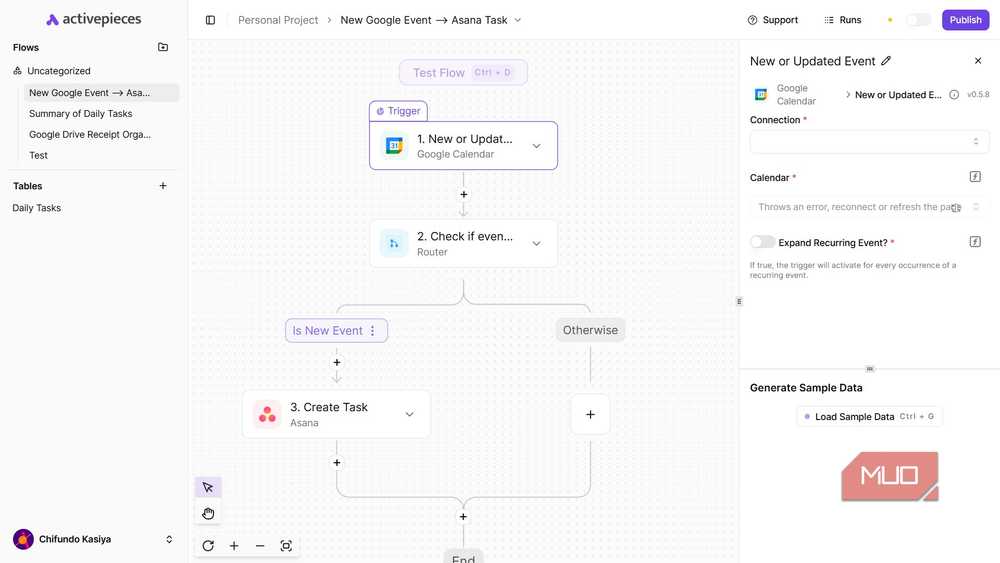Screen dimensions: 1000x563
Task: Select New Google Event → Asa... flow
Action: [101, 92]
